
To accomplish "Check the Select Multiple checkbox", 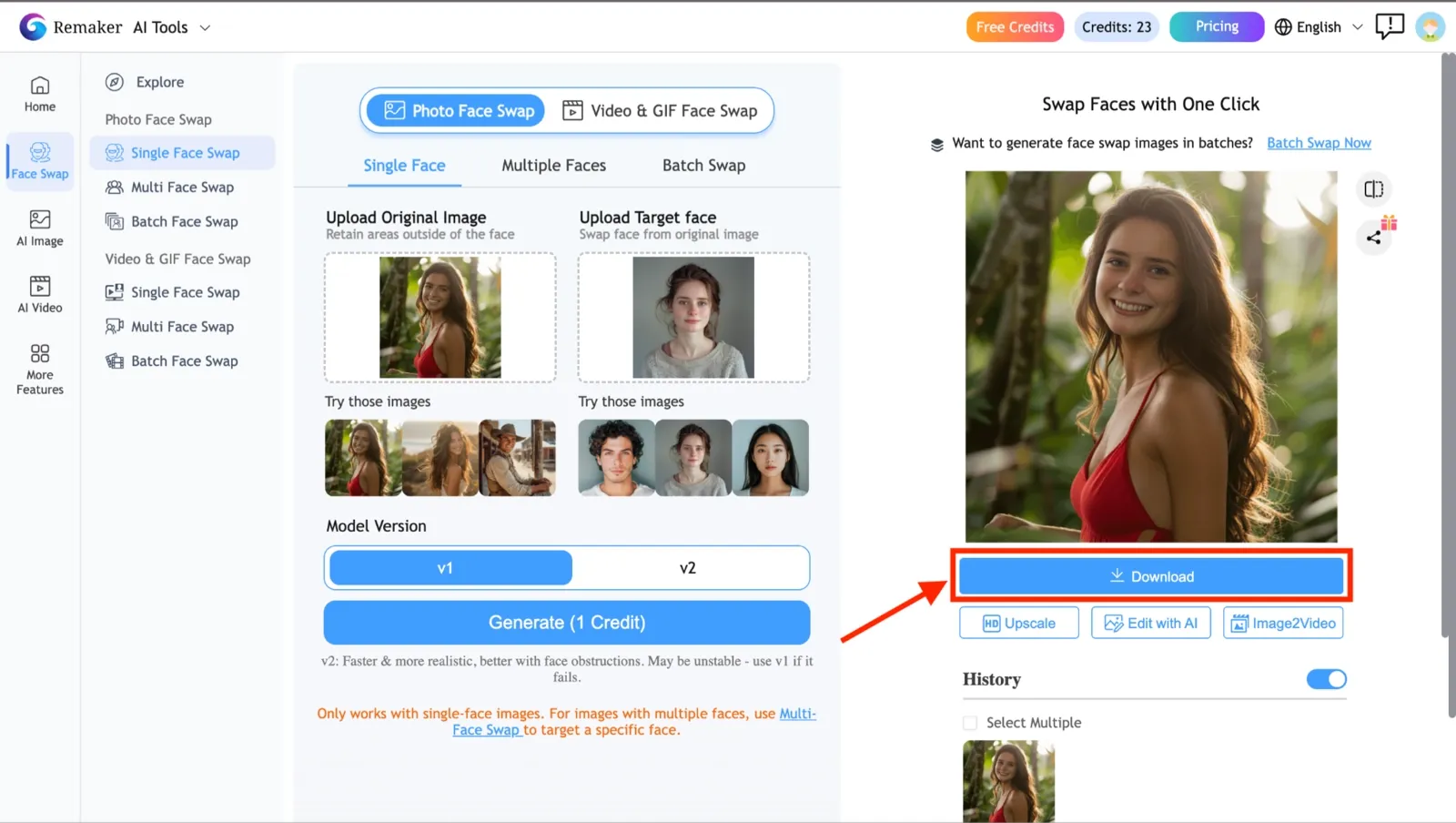I will pos(970,723).
